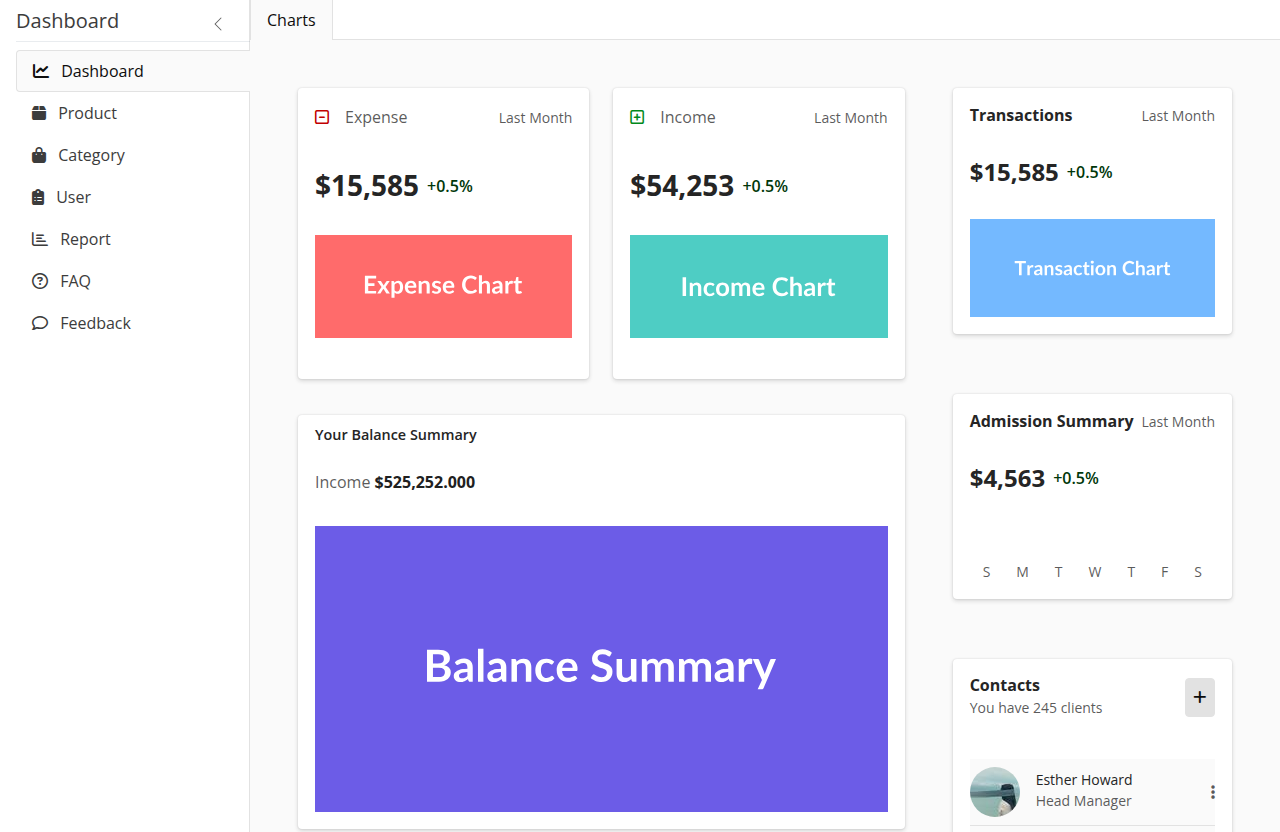Open the Last Month selector on Expense card
The width and height of the screenshot is (1280, 832).
pyautogui.click(x=535, y=118)
